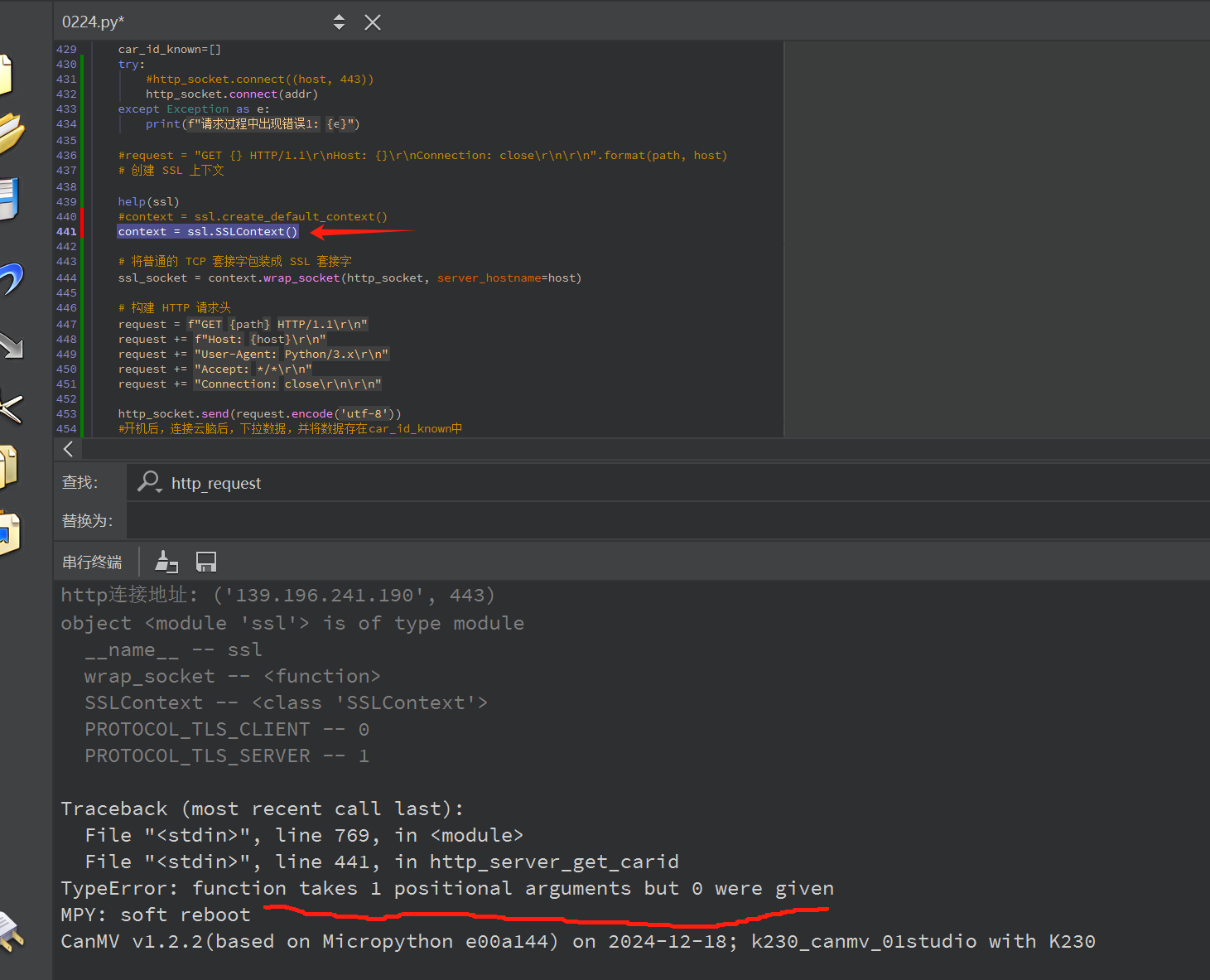The image size is (1210, 980).
Task: Close the 0224.py document
Action: click(x=373, y=22)
